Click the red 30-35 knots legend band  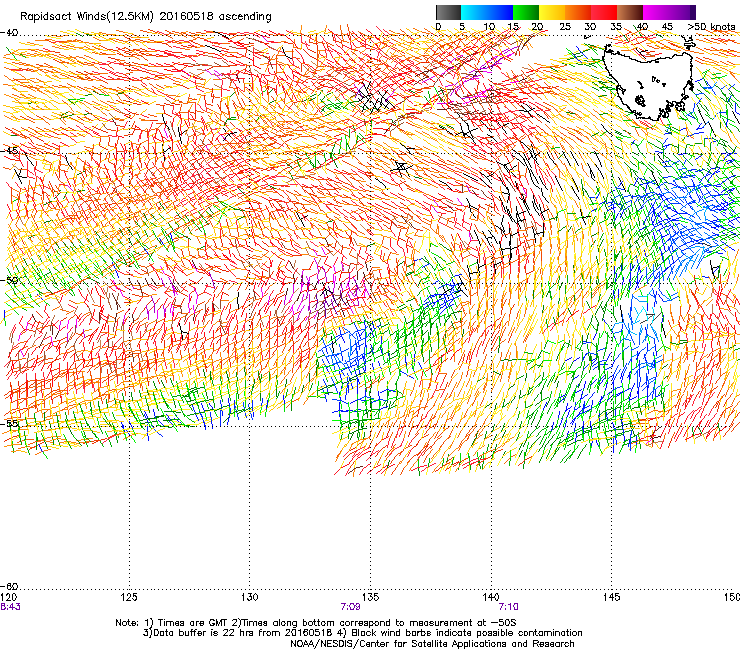click(604, 12)
